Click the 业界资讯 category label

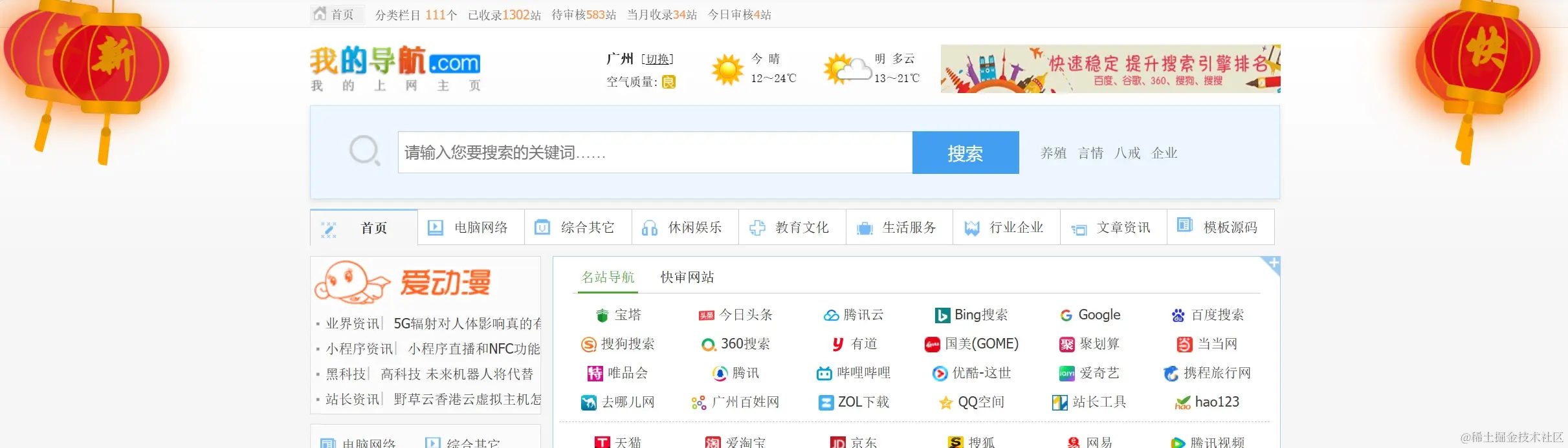[x=353, y=324]
